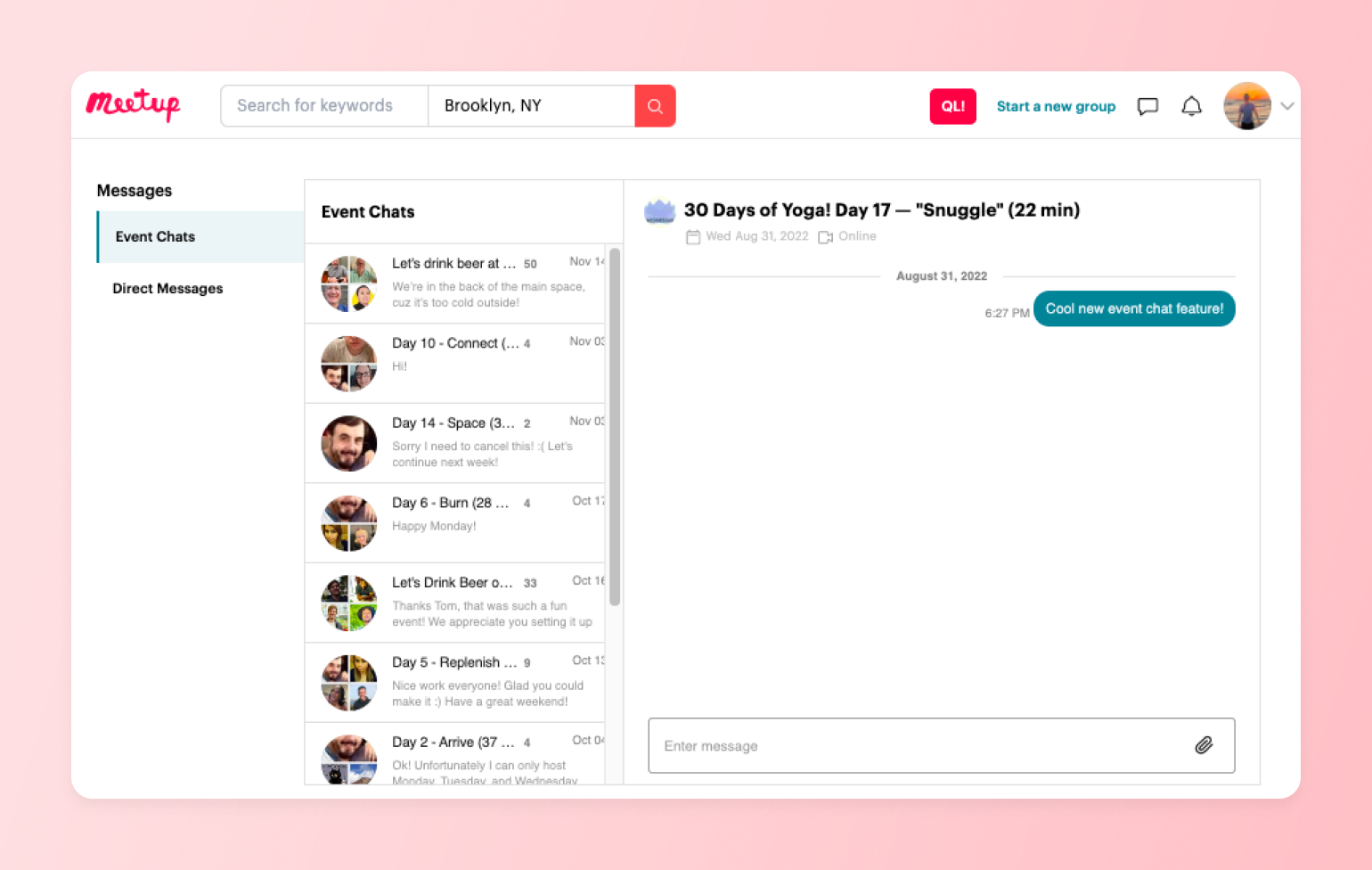This screenshot has height=870, width=1372.
Task: Switch to Direct Messages tab
Action: point(167,289)
